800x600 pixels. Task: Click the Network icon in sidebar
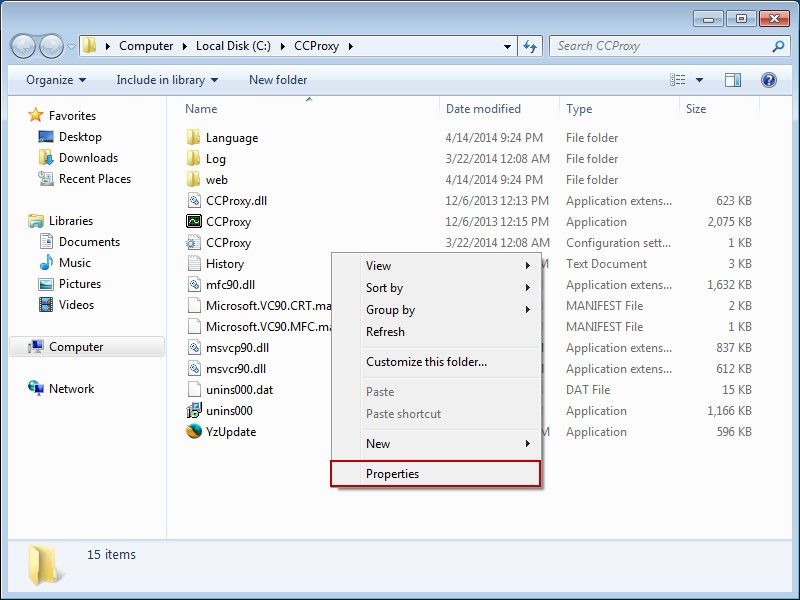click(36, 388)
